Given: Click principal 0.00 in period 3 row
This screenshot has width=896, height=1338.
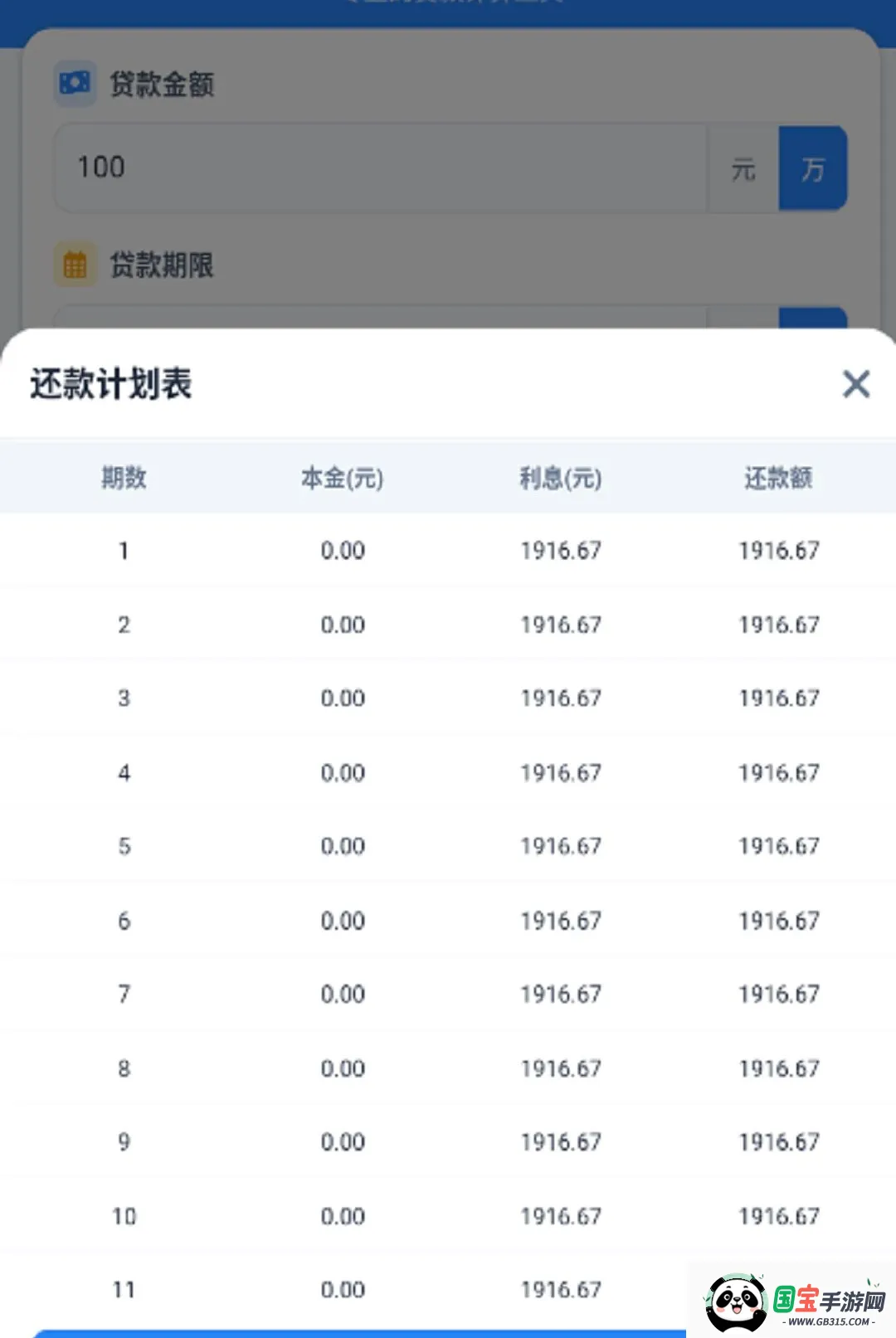Looking at the screenshot, I should (343, 698).
